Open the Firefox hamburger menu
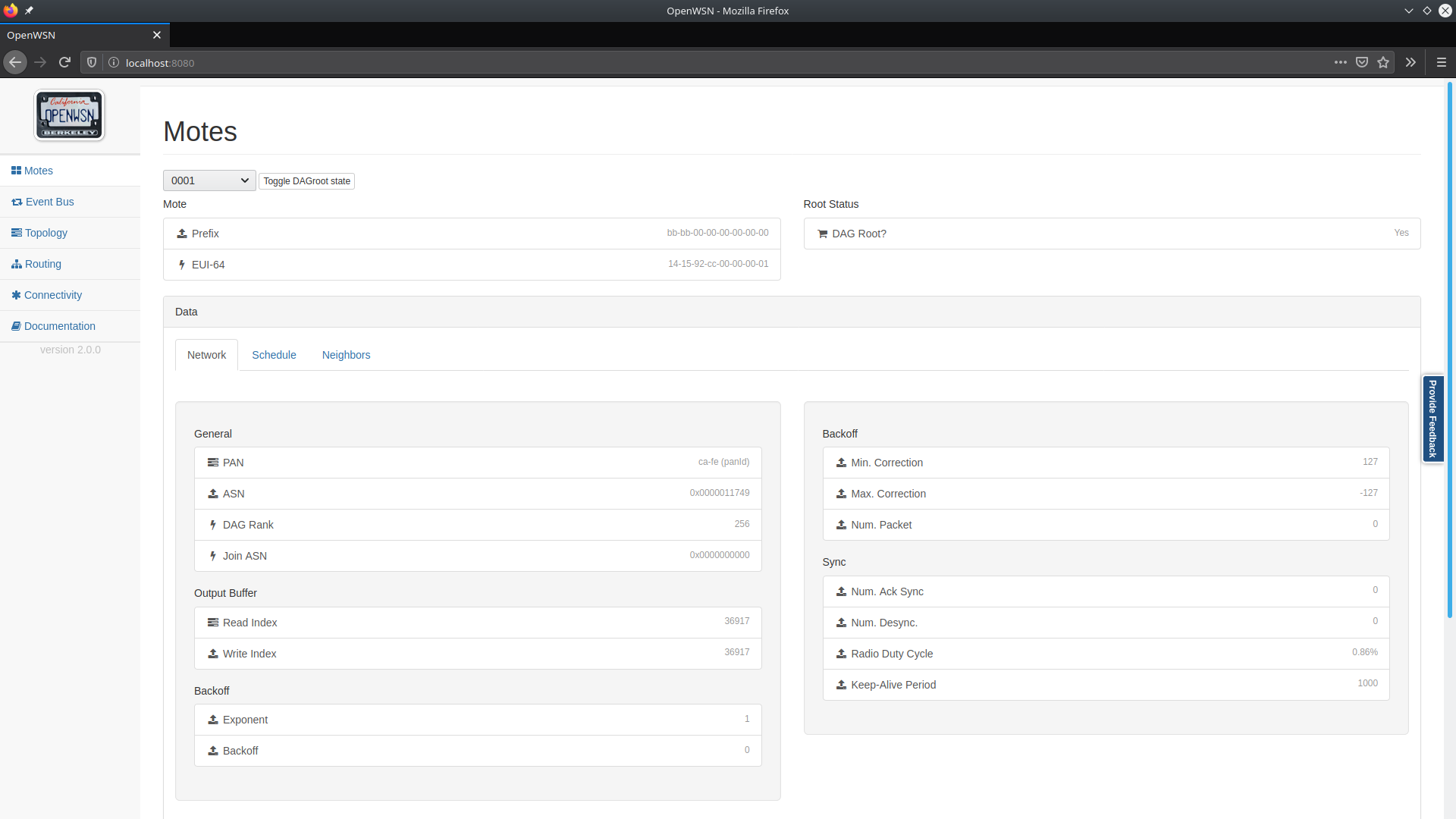Screen dimensions: 1456x819 pyautogui.click(x=1442, y=62)
